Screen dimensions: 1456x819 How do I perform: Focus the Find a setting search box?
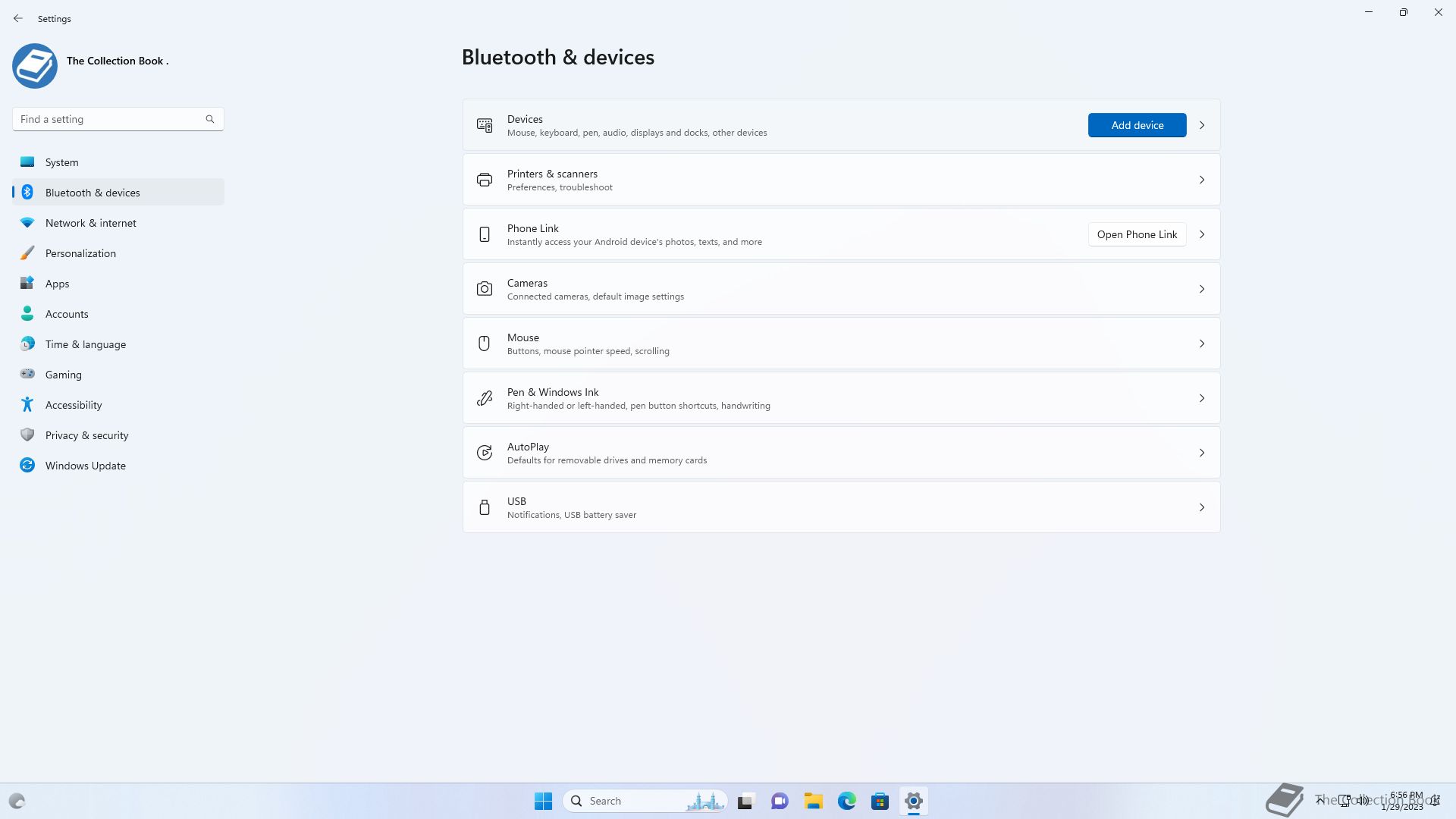(118, 119)
